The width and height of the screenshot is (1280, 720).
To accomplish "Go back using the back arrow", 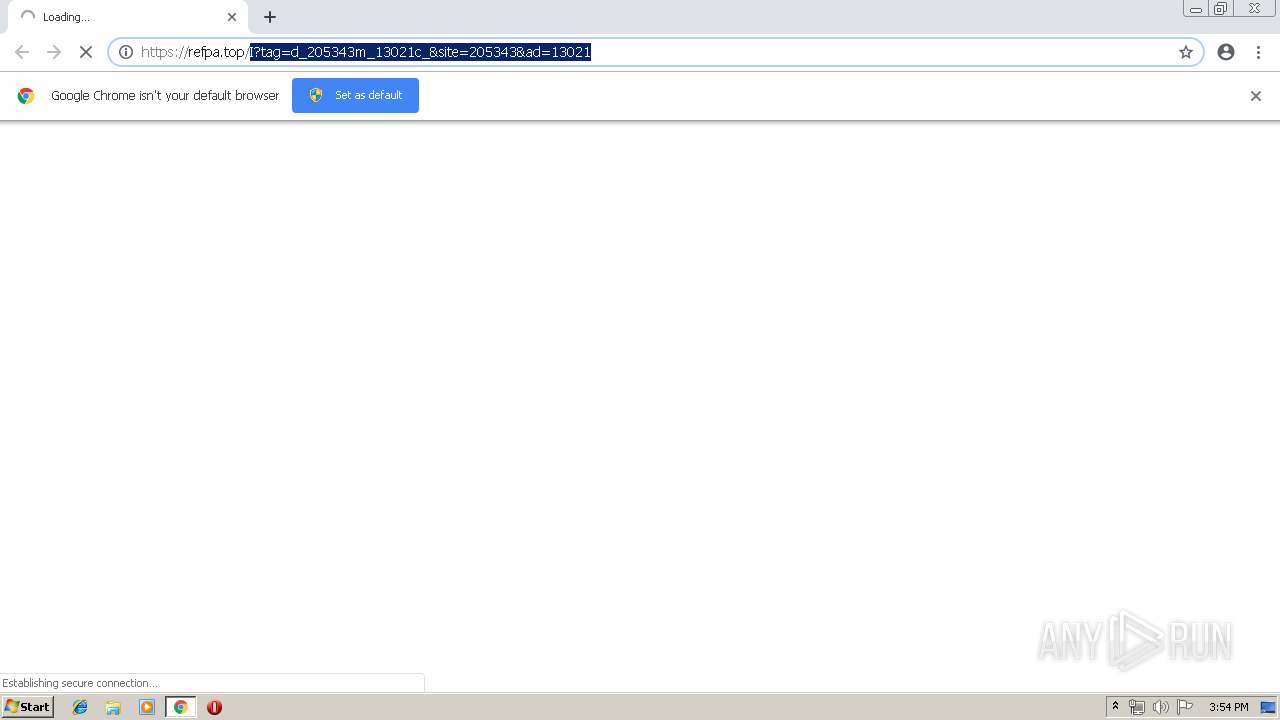I will 22,52.
